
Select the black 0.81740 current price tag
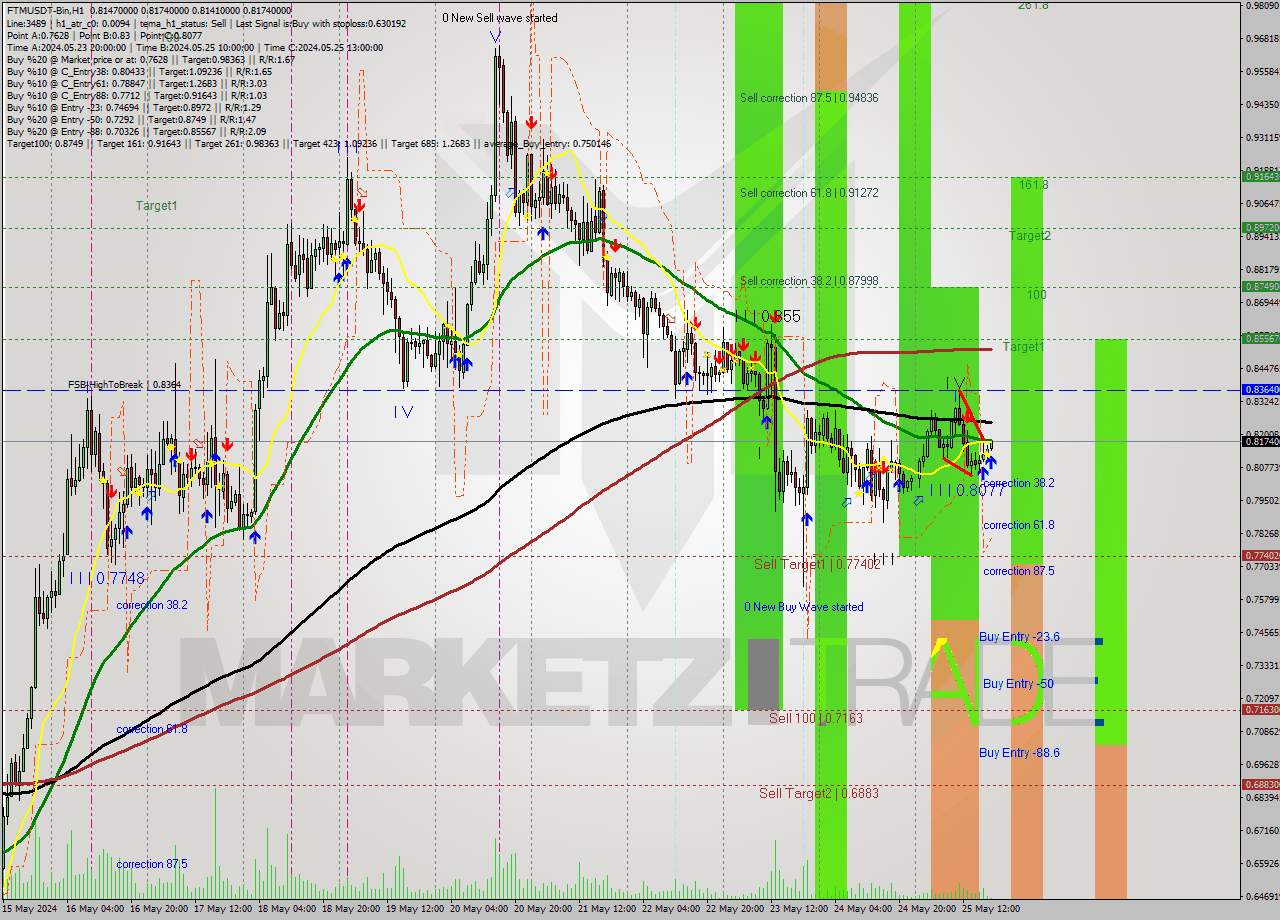pyautogui.click(x=1260, y=441)
